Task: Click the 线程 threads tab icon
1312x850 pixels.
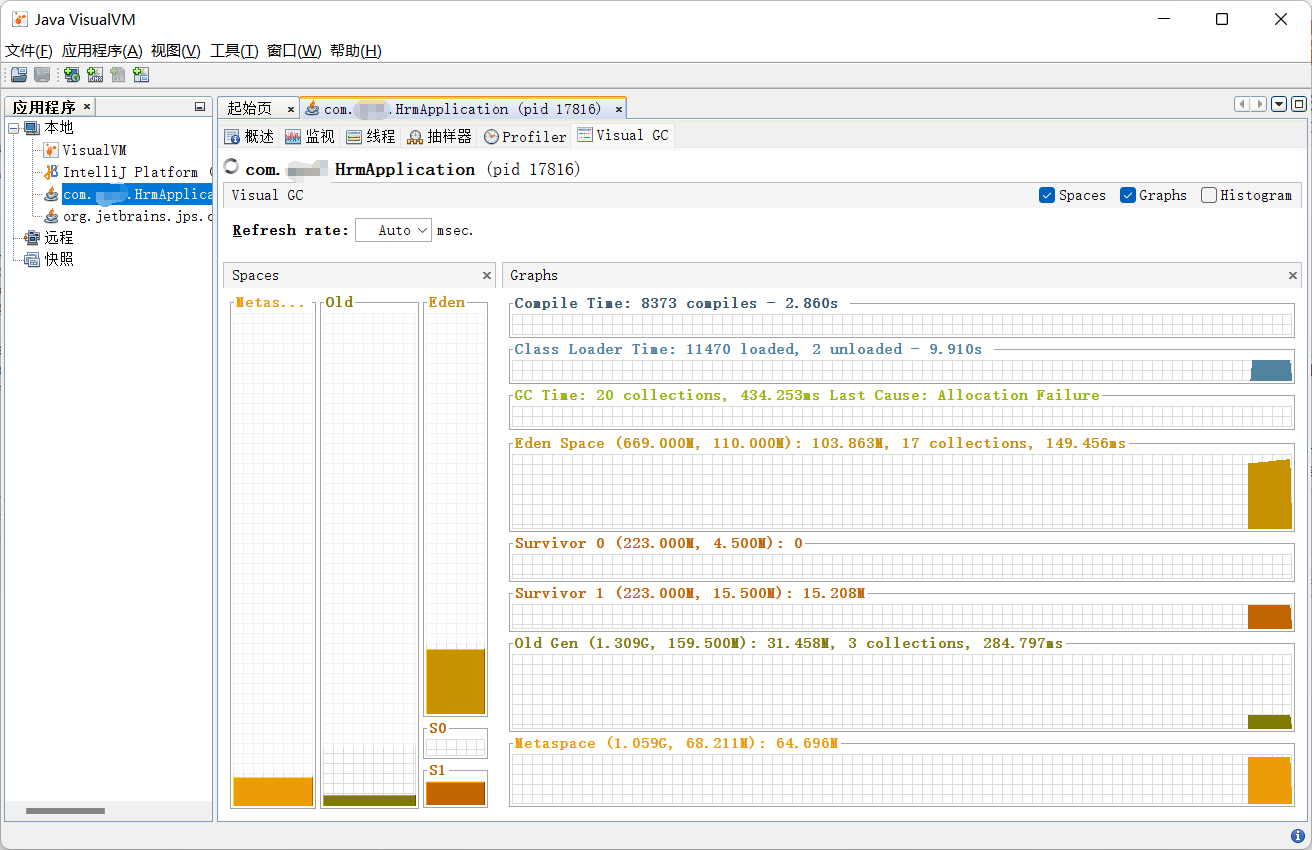Action: [x=354, y=137]
